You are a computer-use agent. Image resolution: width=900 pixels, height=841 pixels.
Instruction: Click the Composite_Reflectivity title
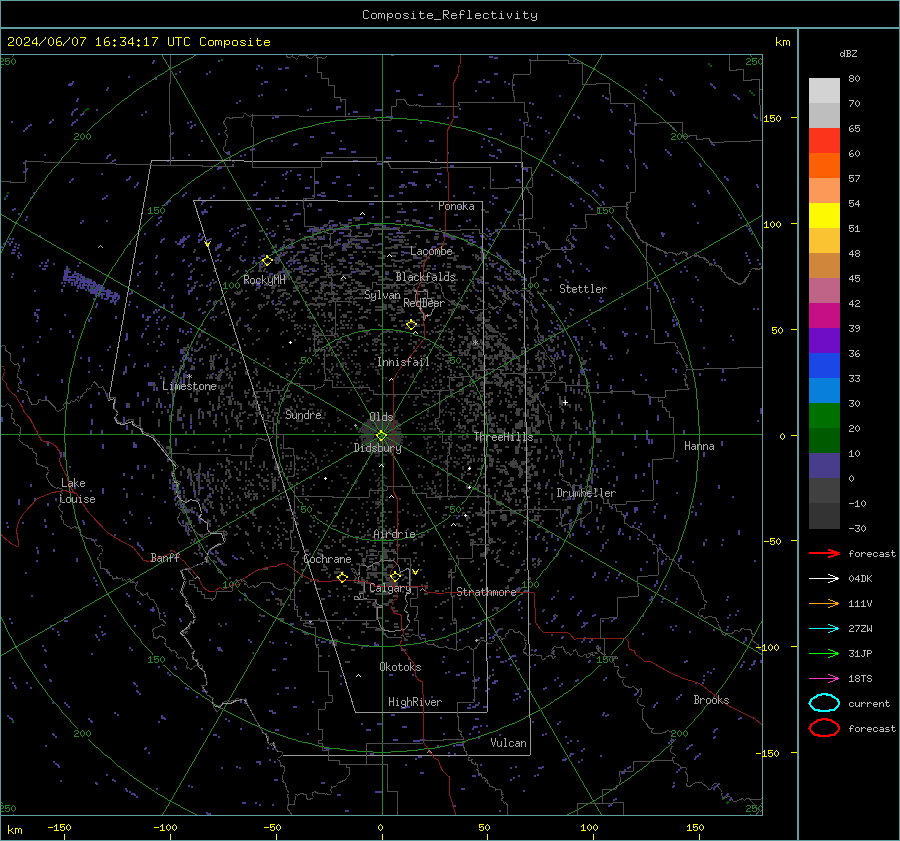(x=450, y=15)
